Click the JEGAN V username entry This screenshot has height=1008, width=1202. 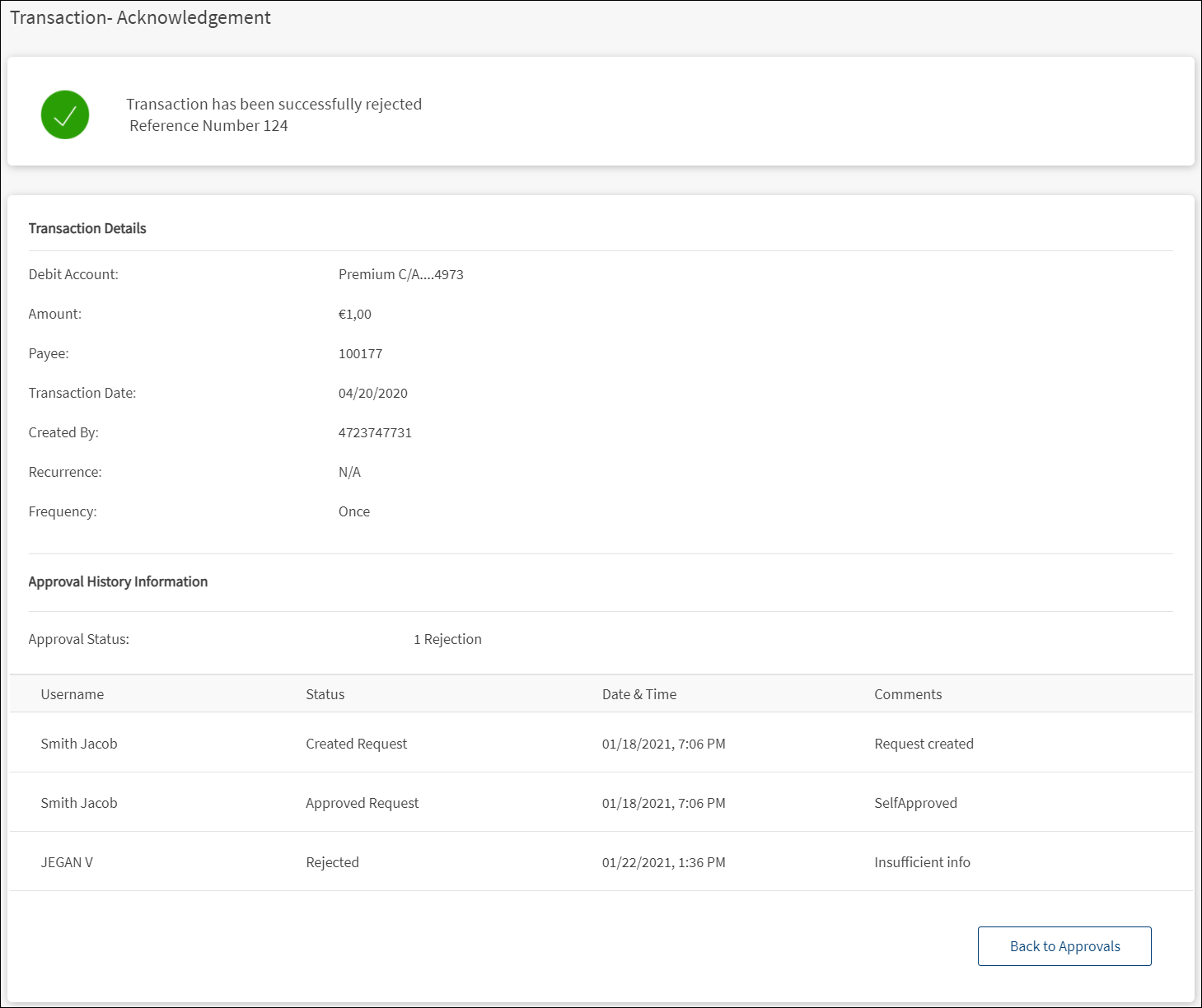[x=67, y=862]
